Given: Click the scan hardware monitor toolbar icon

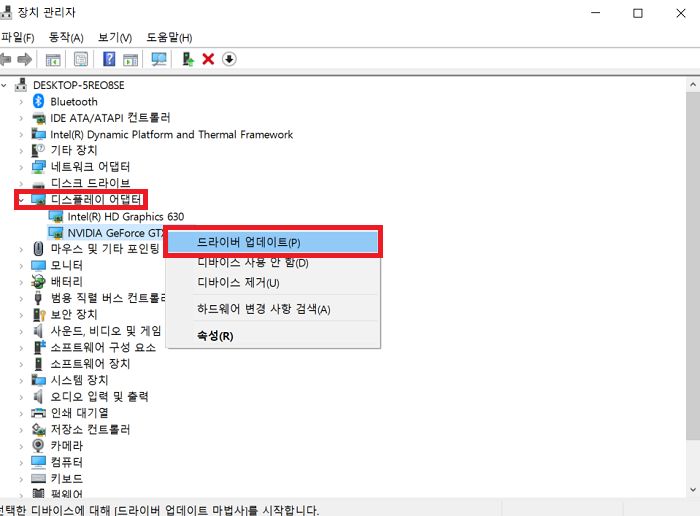Looking at the screenshot, I should (159, 59).
